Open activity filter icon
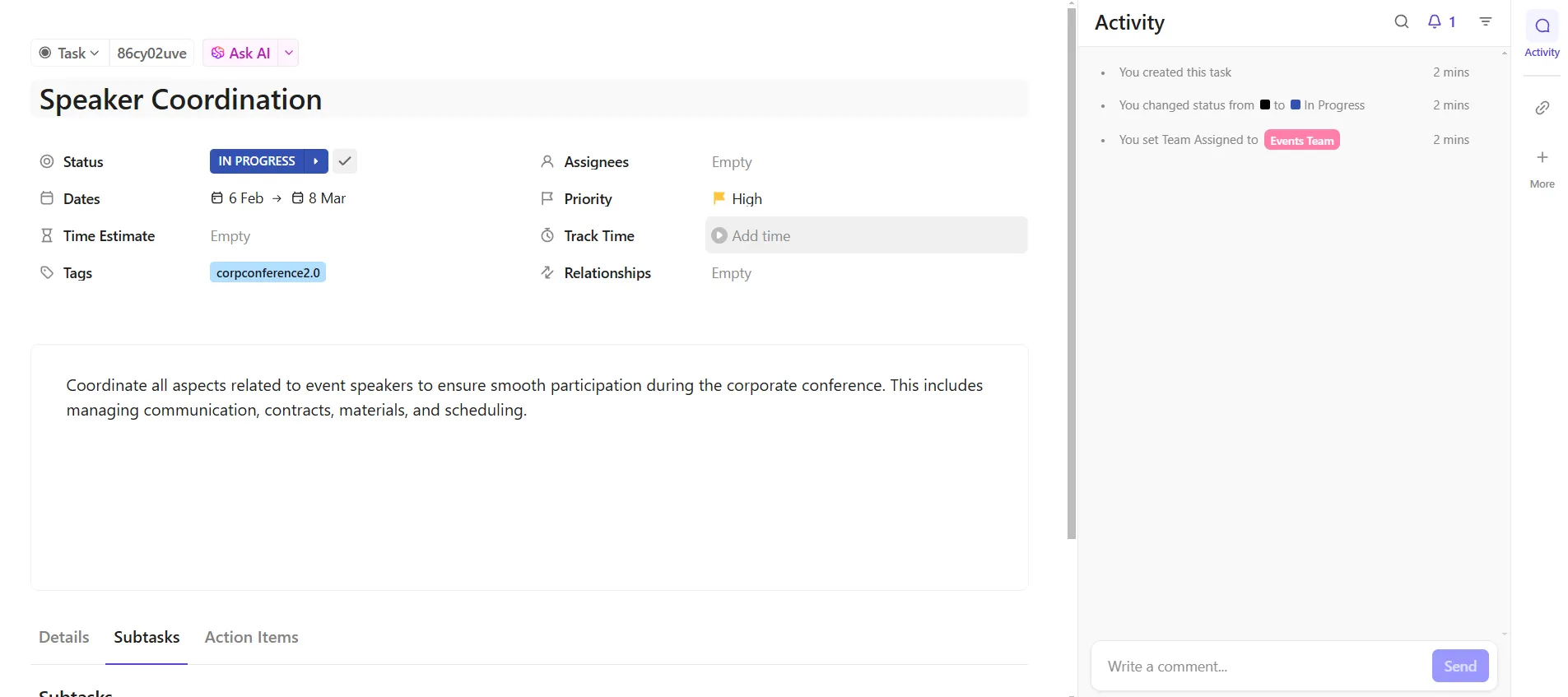Image resolution: width=1568 pixels, height=697 pixels. tap(1486, 21)
